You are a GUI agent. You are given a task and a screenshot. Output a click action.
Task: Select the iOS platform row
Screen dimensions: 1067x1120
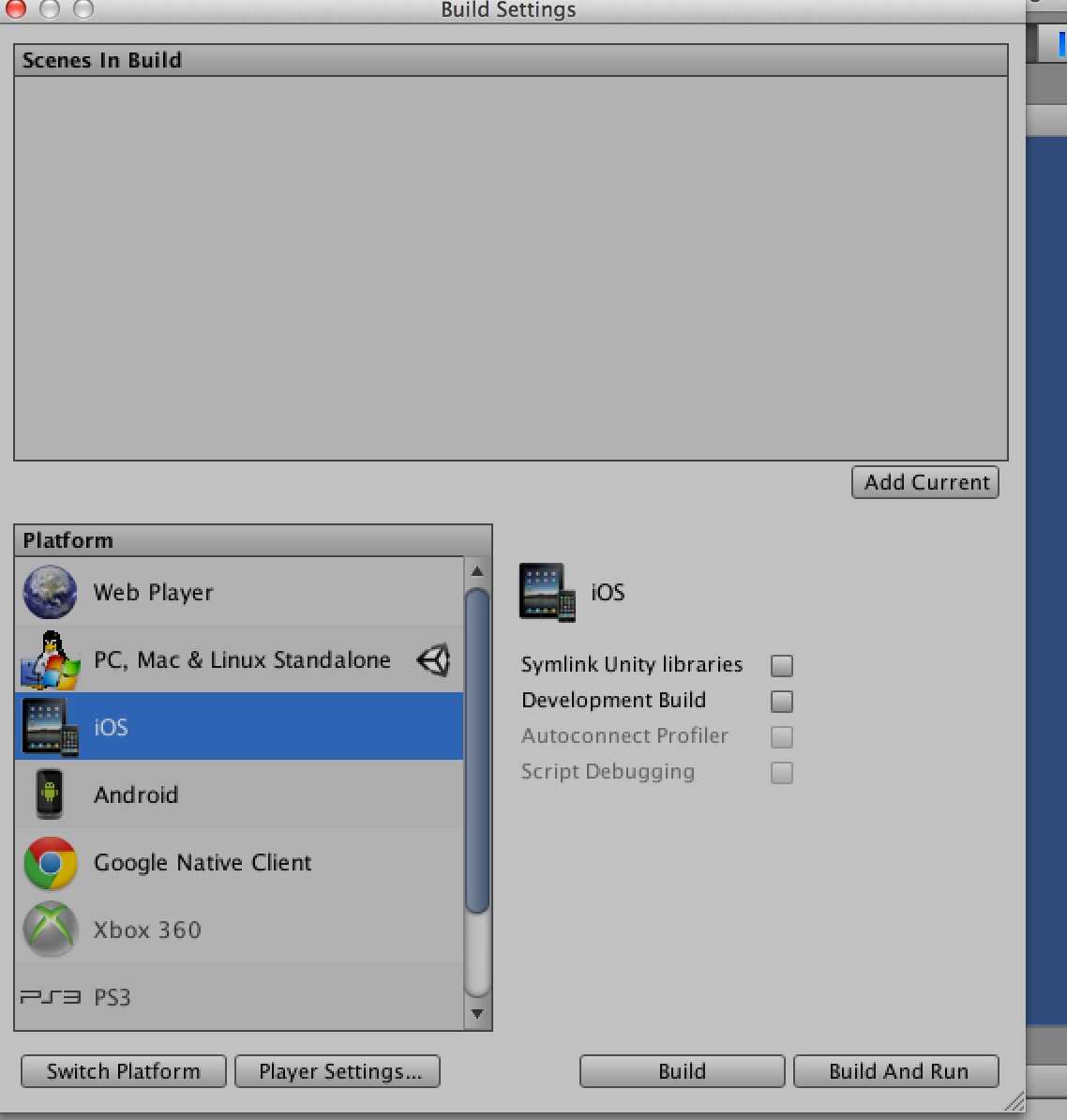pyautogui.click(x=239, y=726)
